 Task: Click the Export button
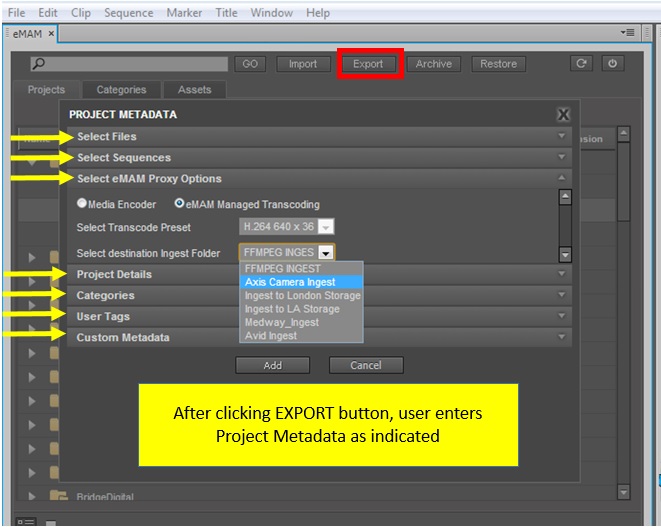point(368,64)
